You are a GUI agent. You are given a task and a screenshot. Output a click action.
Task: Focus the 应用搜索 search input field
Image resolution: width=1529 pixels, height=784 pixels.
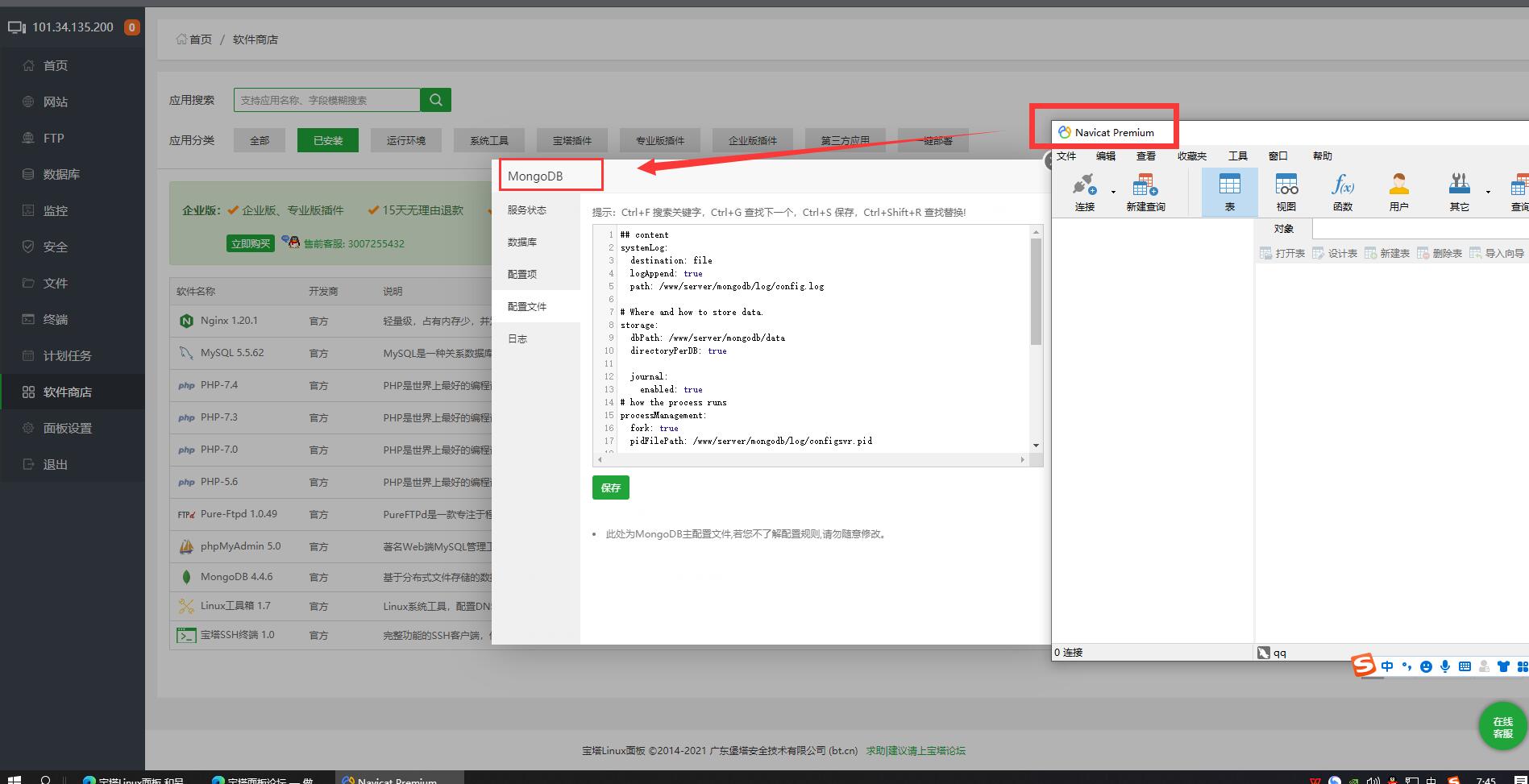pyautogui.click(x=326, y=100)
